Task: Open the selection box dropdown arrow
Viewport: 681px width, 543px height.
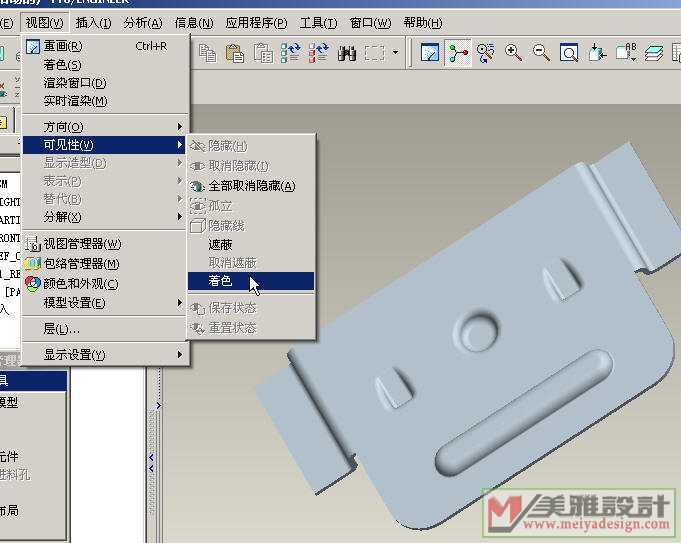Action: 396,53
